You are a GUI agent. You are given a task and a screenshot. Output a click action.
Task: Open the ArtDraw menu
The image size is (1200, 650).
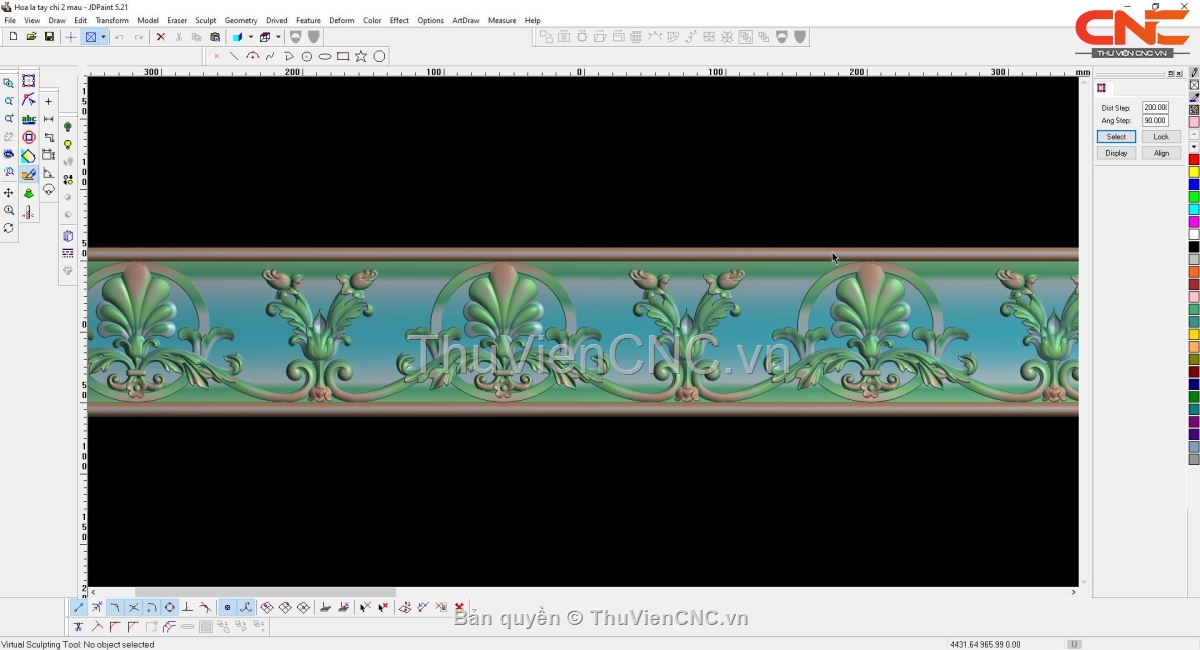coord(465,20)
